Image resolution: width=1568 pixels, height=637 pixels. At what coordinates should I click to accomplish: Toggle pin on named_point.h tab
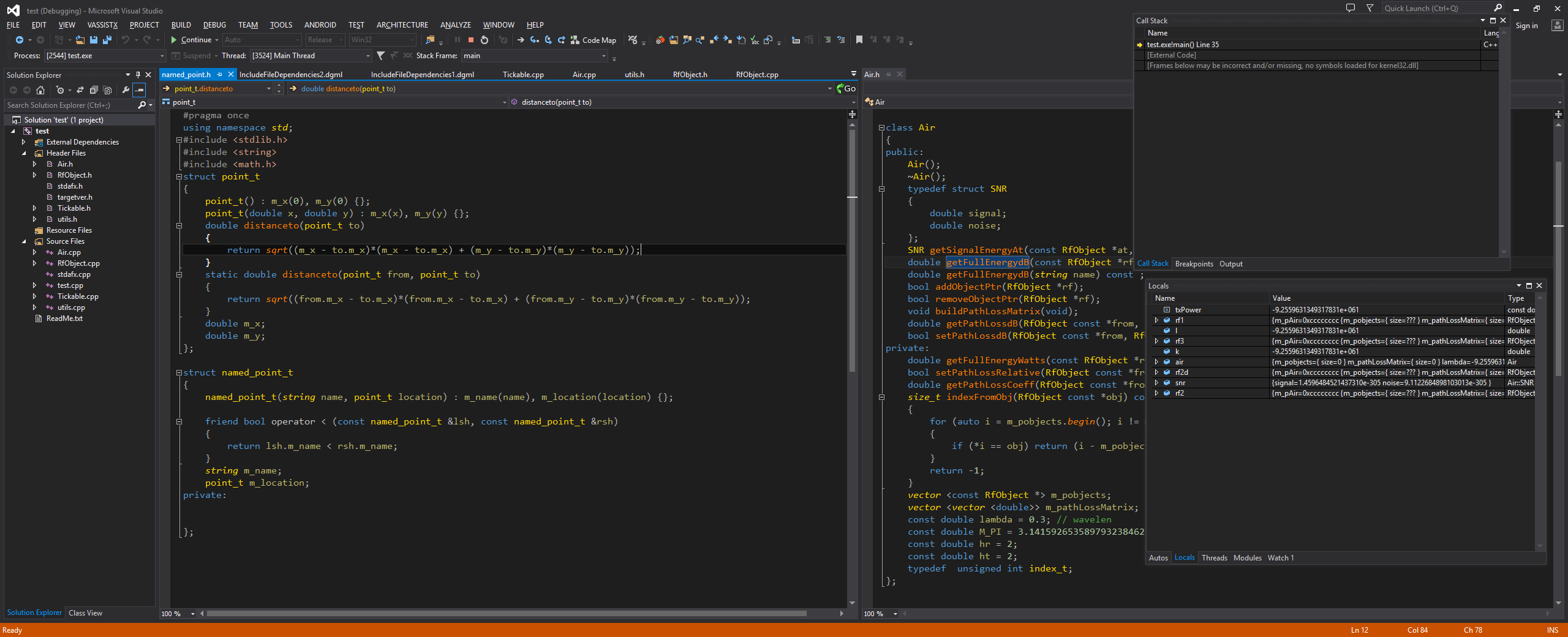[x=220, y=75]
